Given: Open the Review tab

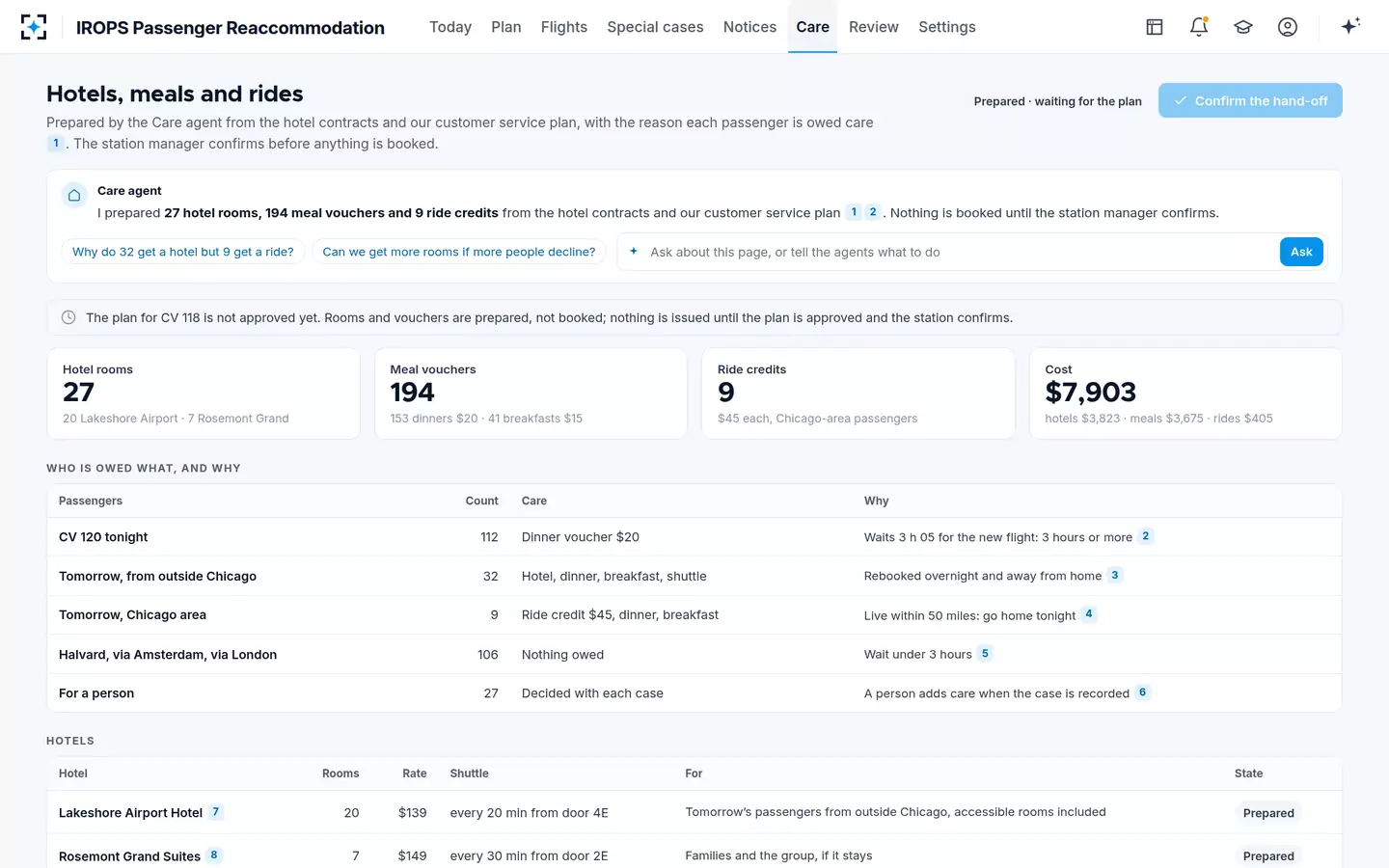Looking at the screenshot, I should (874, 27).
